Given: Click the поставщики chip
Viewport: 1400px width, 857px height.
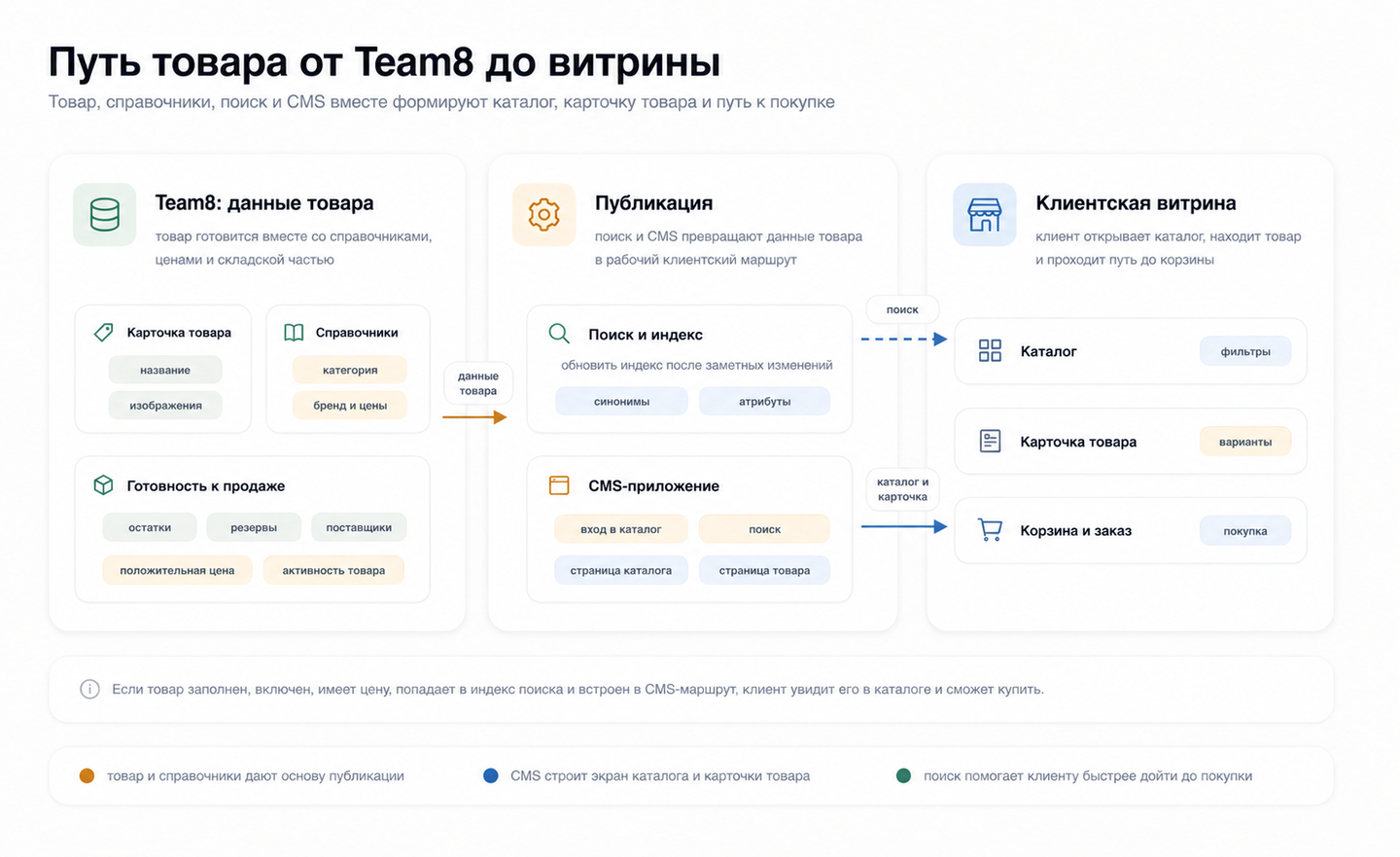Looking at the screenshot, I should point(359,527).
